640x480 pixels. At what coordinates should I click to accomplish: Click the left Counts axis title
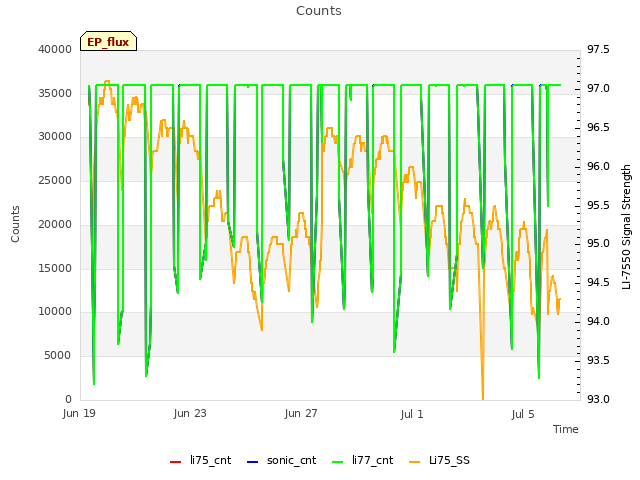15,224
